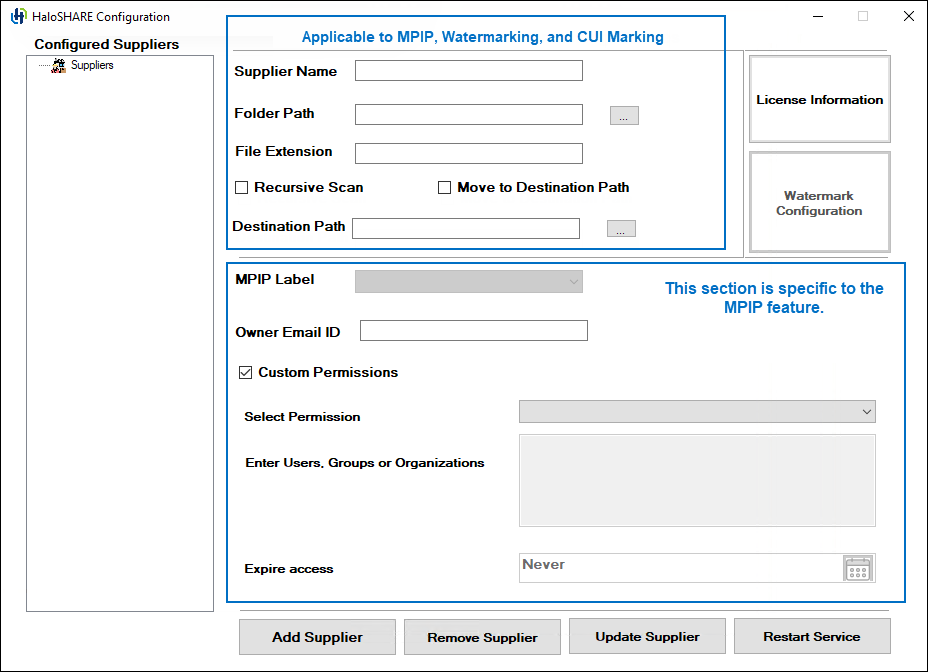Enable the Recursive Scan checkbox

point(242,188)
